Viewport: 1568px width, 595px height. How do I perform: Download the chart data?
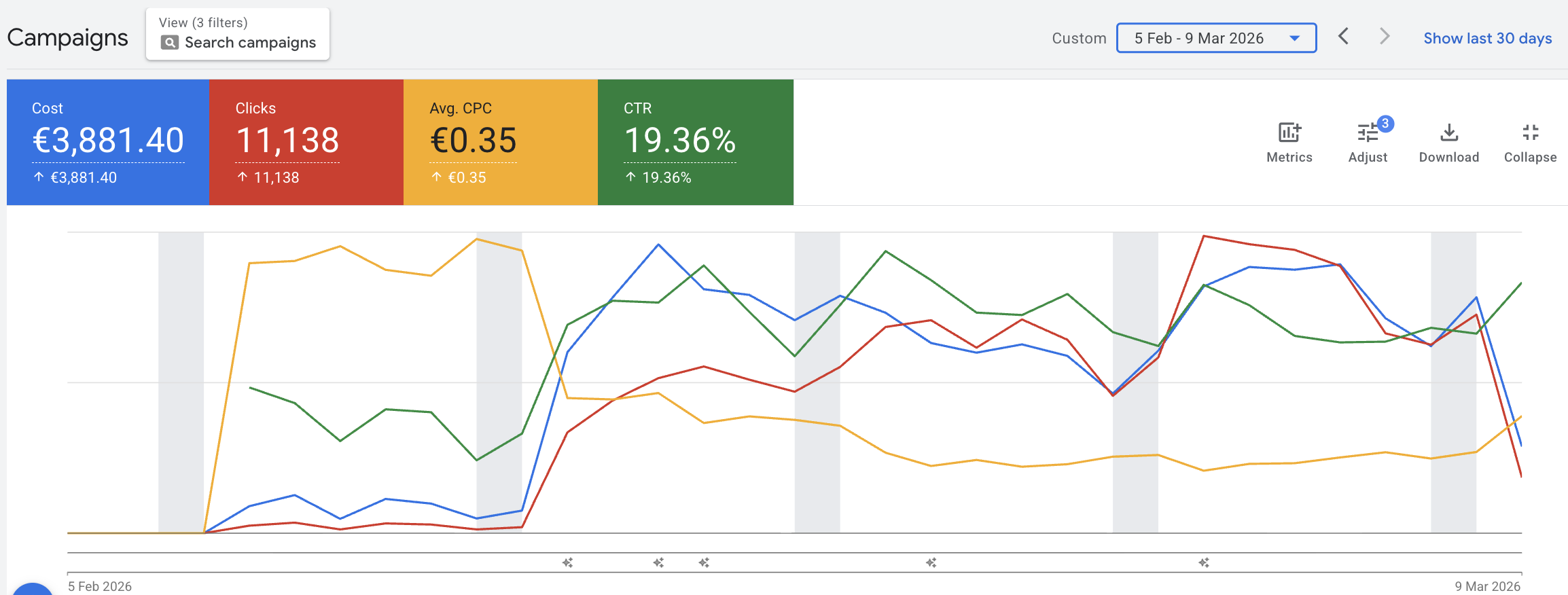point(1448,133)
